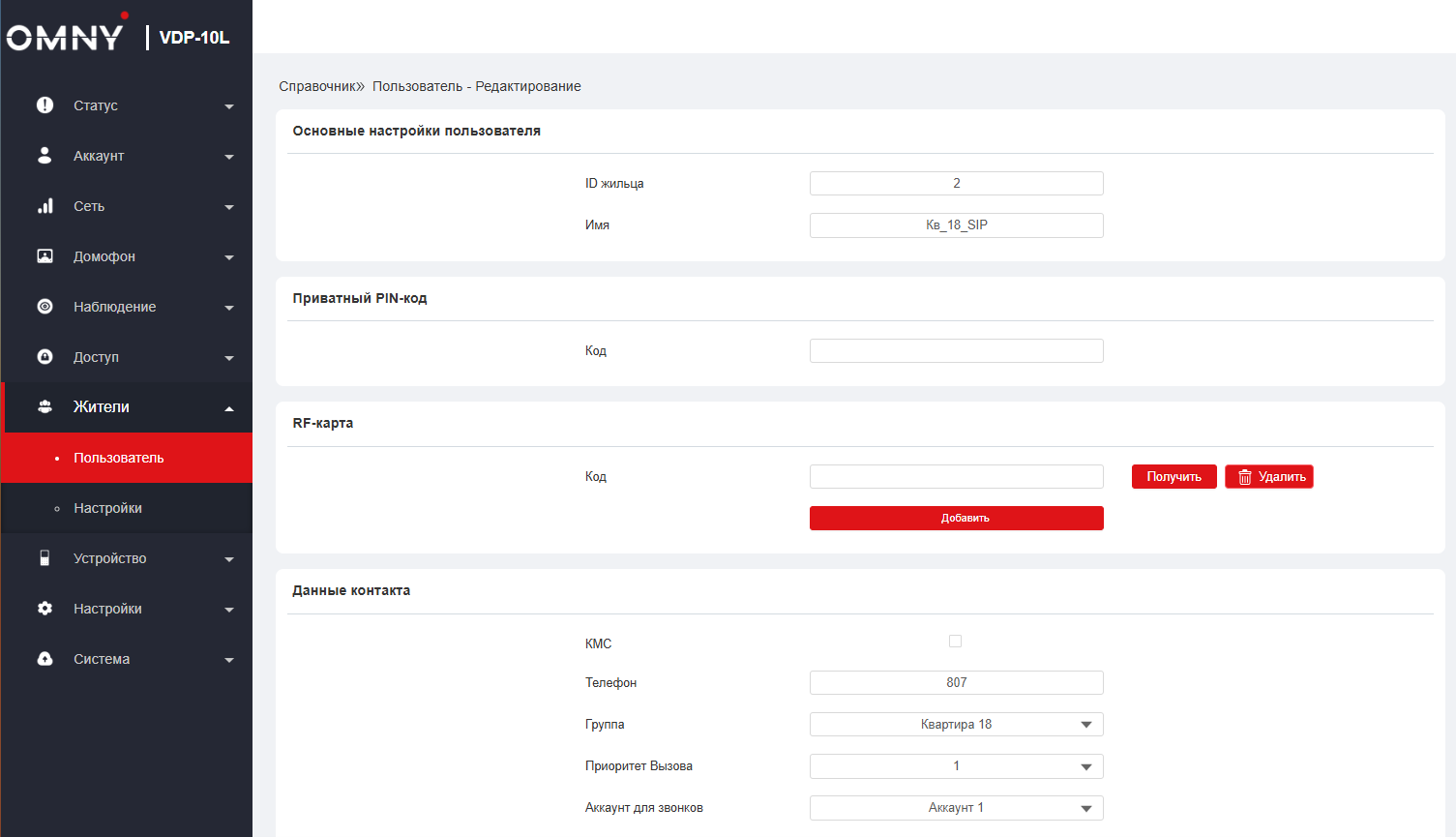Screen dimensions: 1456x837
Task: Click the red Добавить button
Action: pyautogui.click(x=956, y=519)
